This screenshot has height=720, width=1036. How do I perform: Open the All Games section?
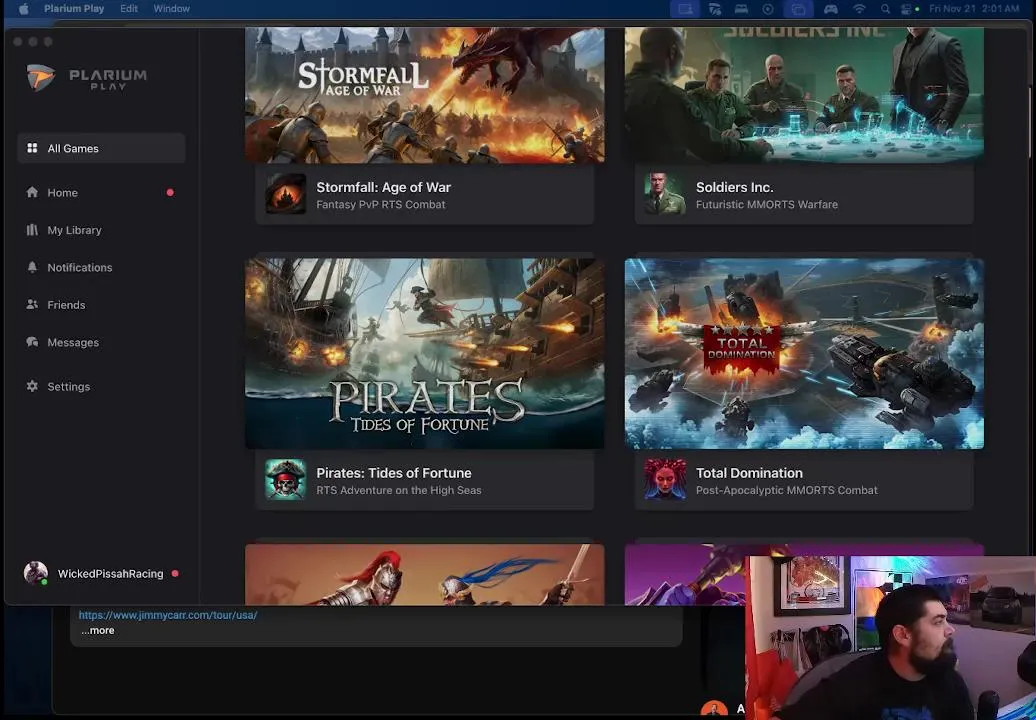pyautogui.click(x=101, y=148)
